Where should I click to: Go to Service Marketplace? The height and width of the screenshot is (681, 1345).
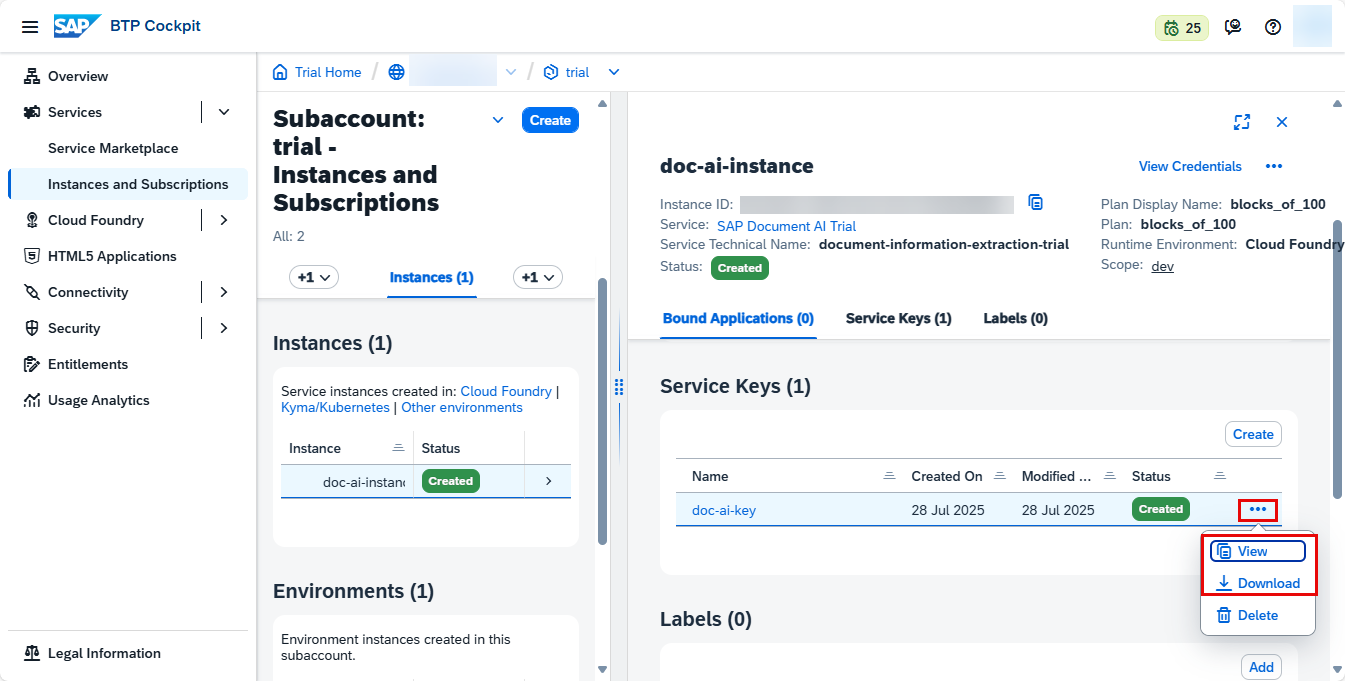pyautogui.click(x=113, y=148)
